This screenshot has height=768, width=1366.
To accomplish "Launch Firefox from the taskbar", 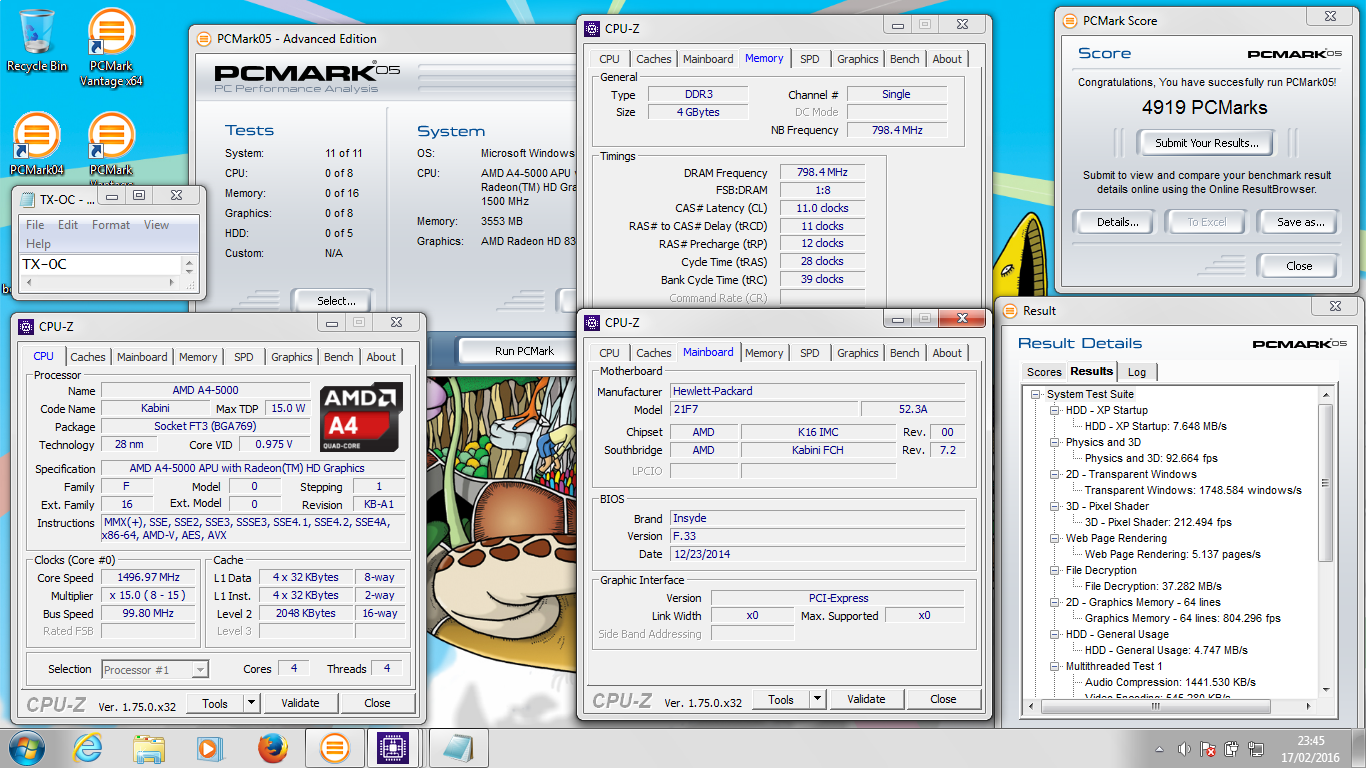I will click(272, 748).
